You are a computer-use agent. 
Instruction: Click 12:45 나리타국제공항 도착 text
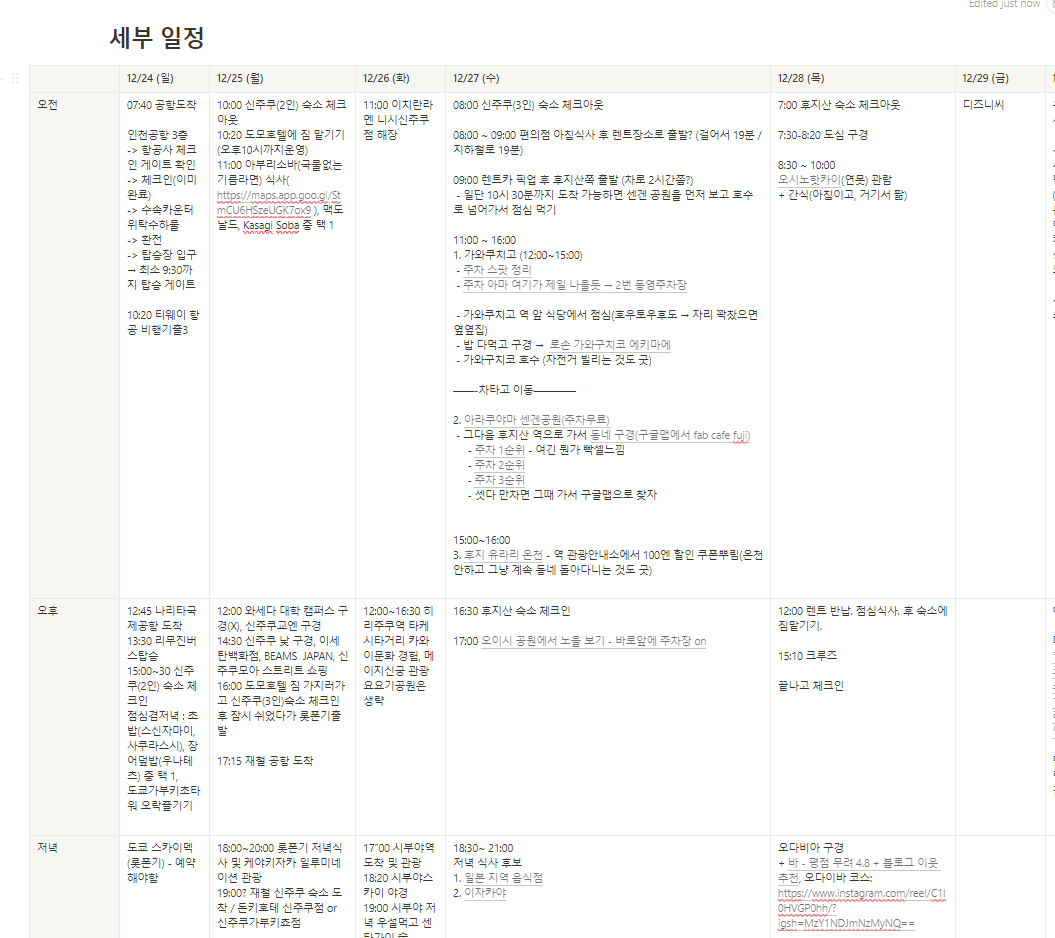(x=161, y=618)
